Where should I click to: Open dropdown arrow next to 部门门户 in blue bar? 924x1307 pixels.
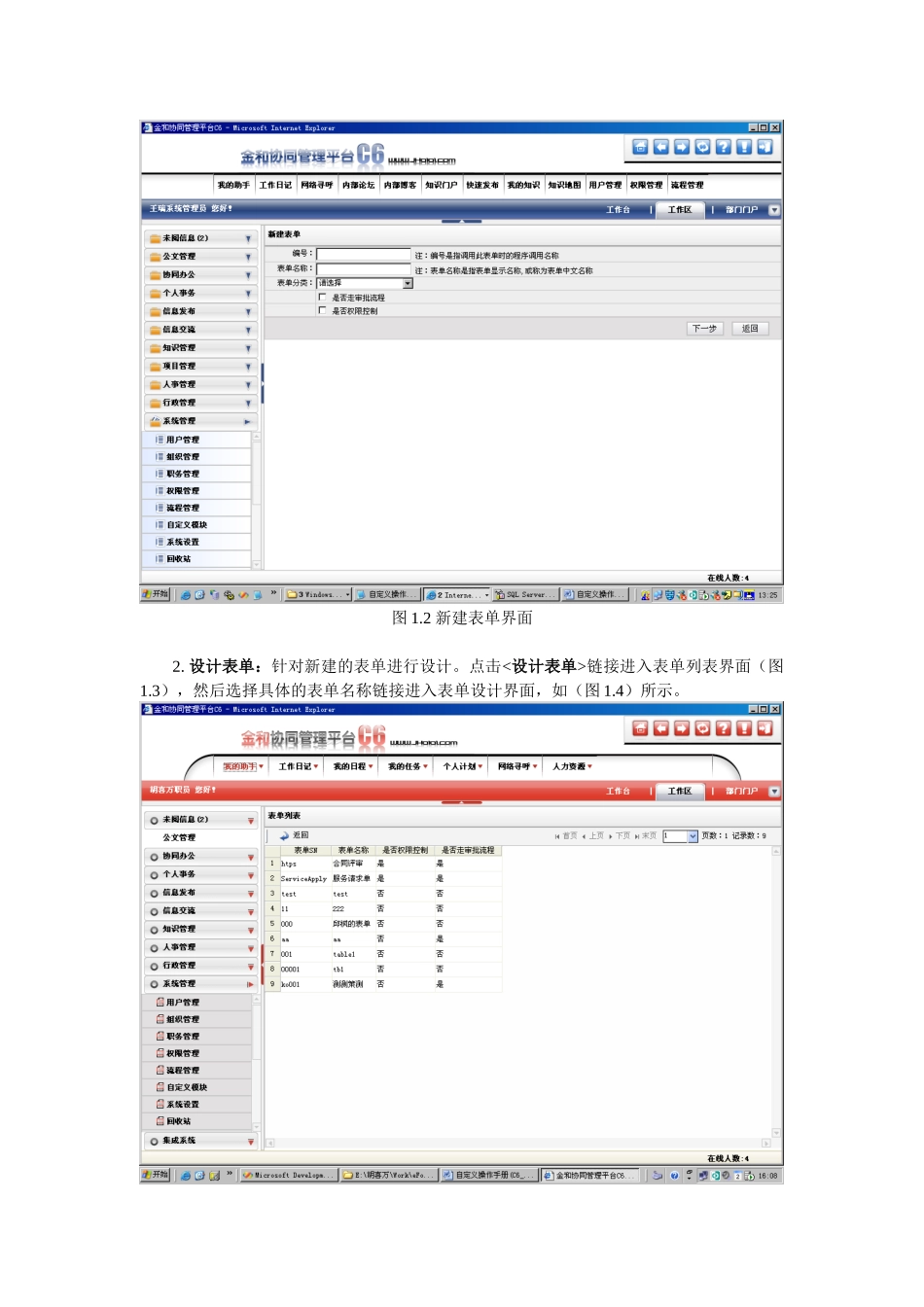pos(774,210)
